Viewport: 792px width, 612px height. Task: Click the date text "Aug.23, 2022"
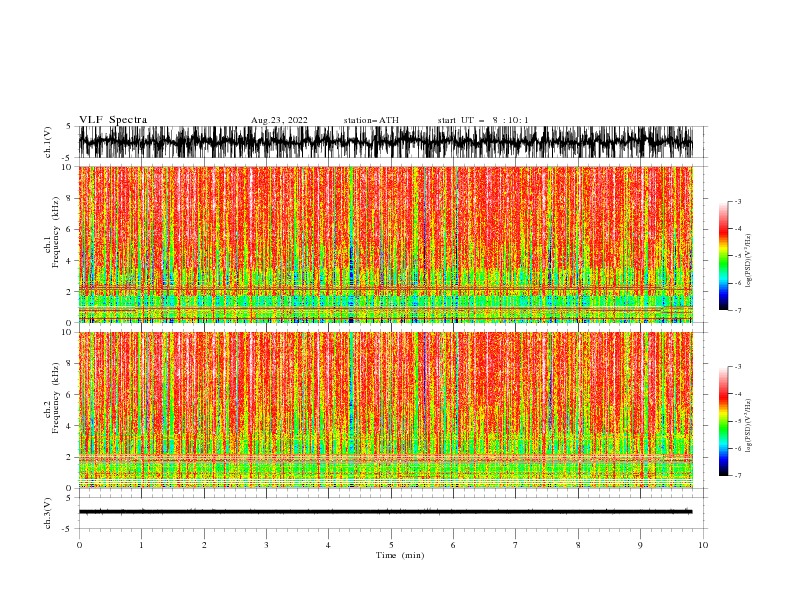(279, 120)
